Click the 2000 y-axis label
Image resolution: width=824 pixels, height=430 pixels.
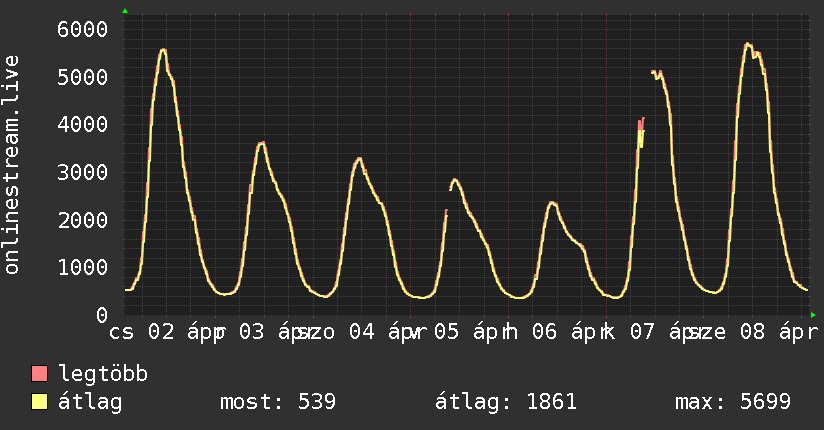click(83, 220)
